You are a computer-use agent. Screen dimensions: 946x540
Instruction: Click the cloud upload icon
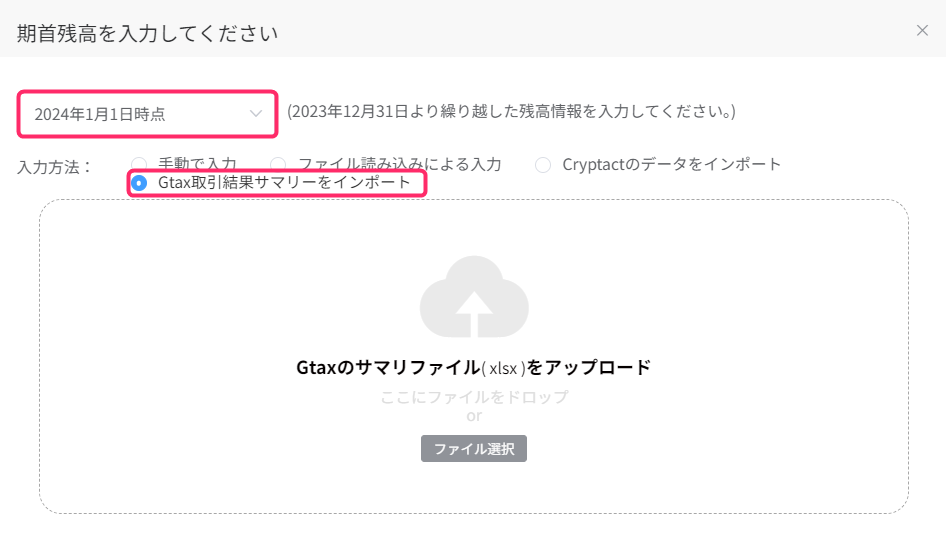(474, 296)
